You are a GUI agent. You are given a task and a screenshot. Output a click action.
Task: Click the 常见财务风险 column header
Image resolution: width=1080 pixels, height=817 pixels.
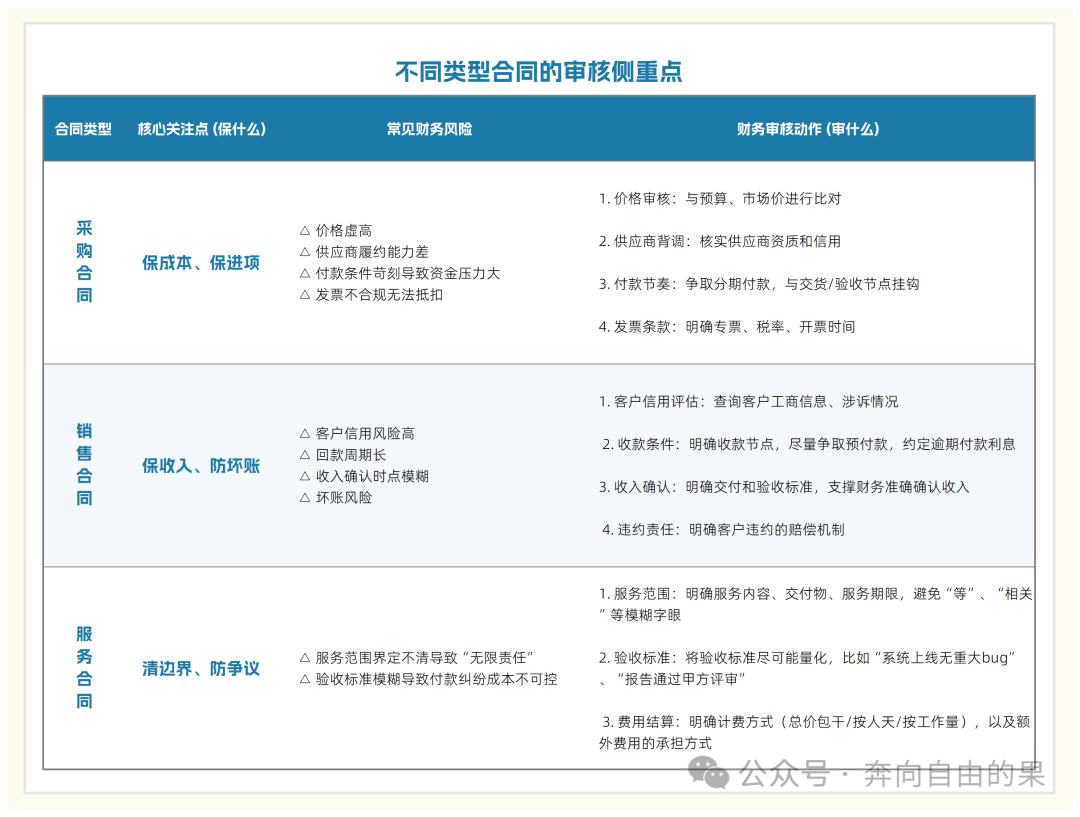(x=429, y=129)
